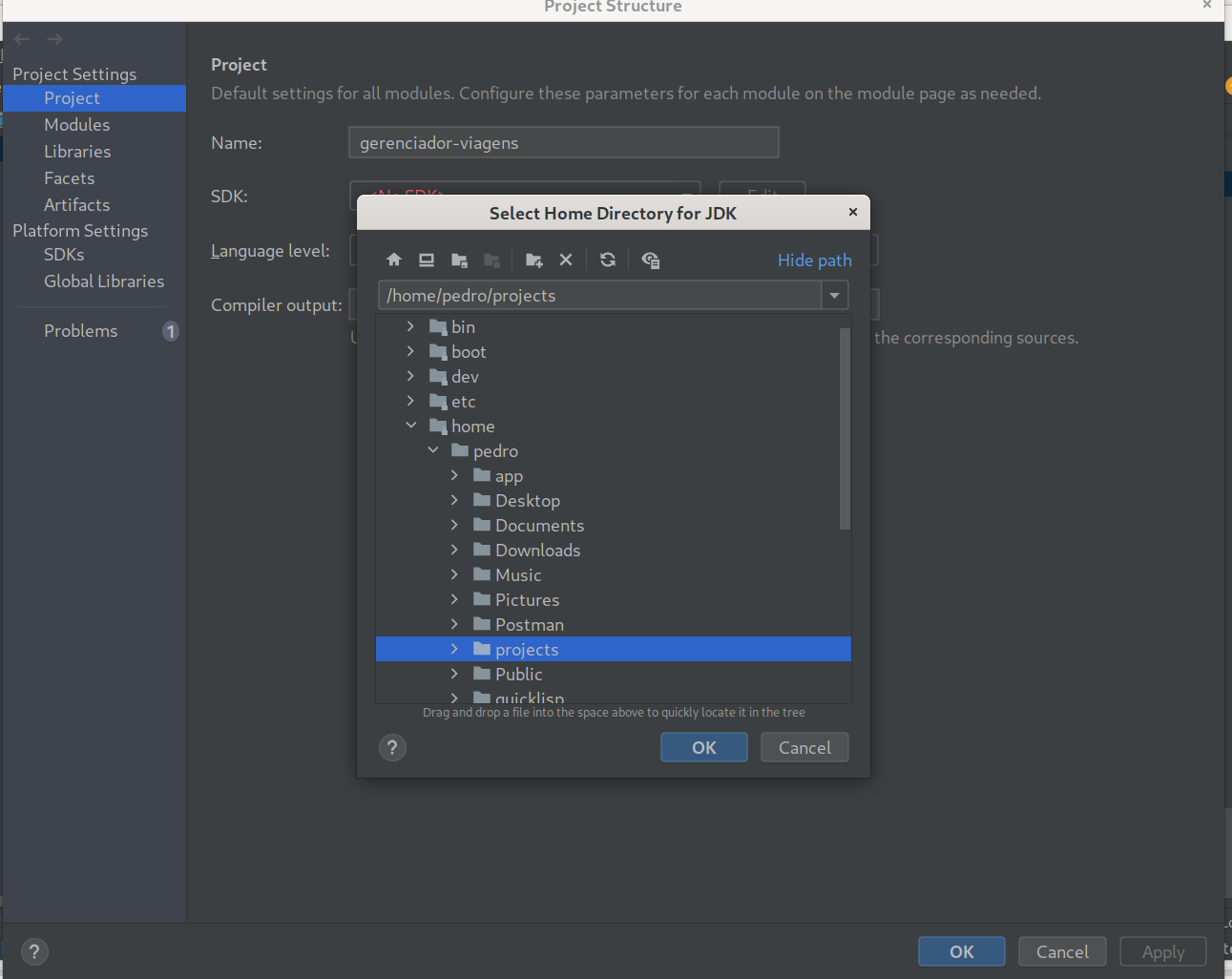Image resolution: width=1232 pixels, height=979 pixels.
Task: Go to the home directory icon
Action: click(394, 260)
